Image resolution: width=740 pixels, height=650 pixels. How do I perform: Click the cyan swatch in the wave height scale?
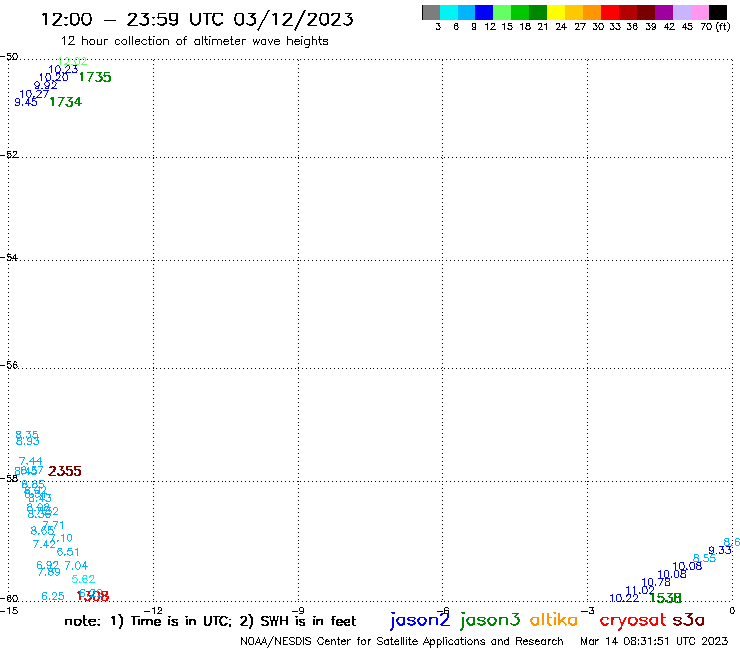click(449, 12)
